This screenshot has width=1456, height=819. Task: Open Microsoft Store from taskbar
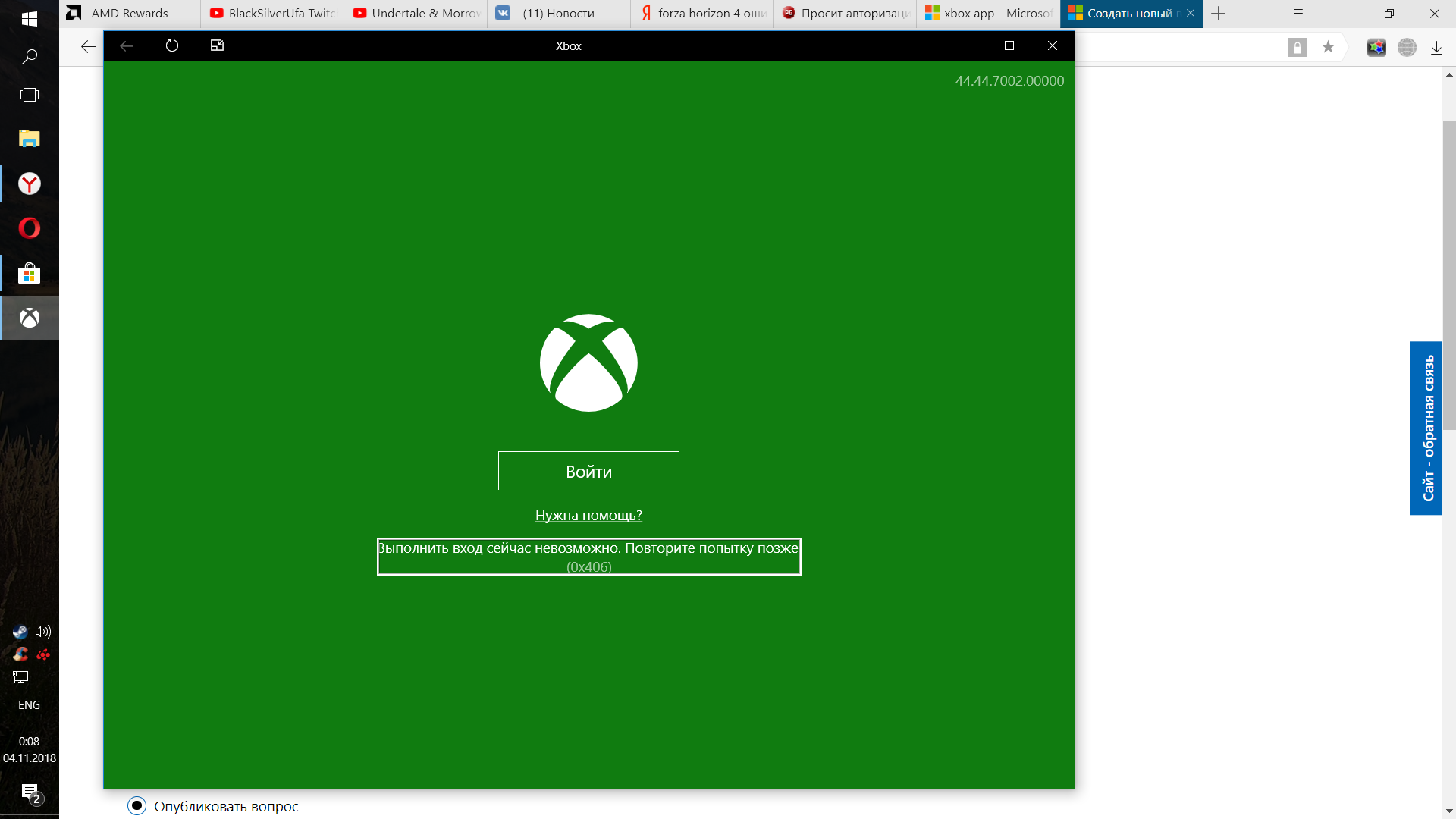[30, 273]
